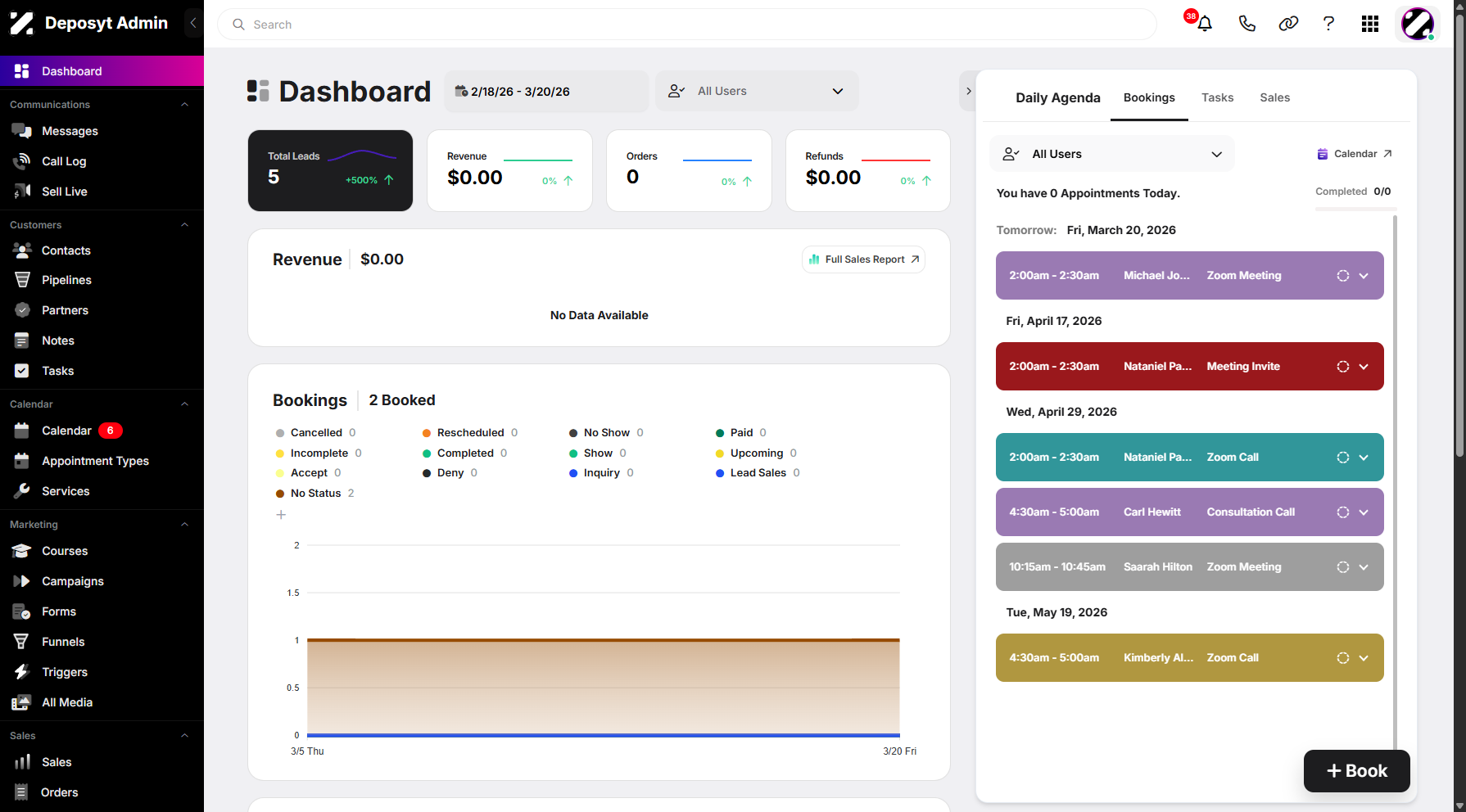Collapse the Sales section header

click(x=184, y=736)
